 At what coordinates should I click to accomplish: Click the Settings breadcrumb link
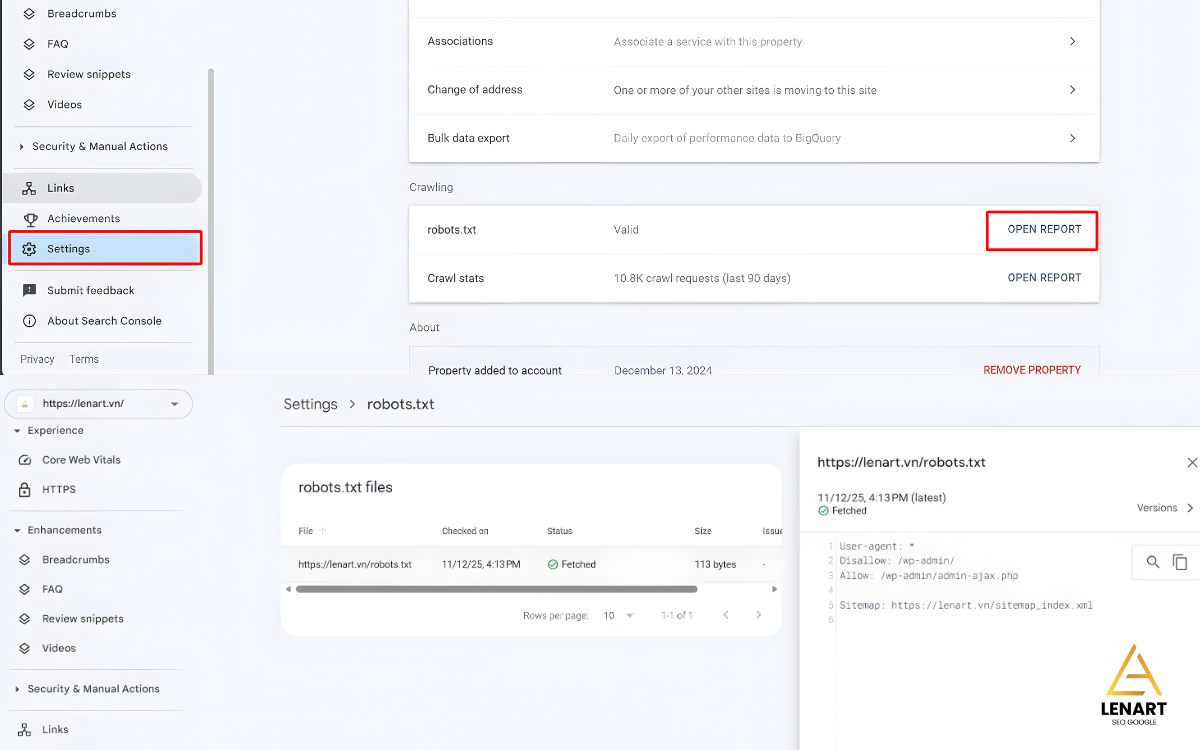310,404
